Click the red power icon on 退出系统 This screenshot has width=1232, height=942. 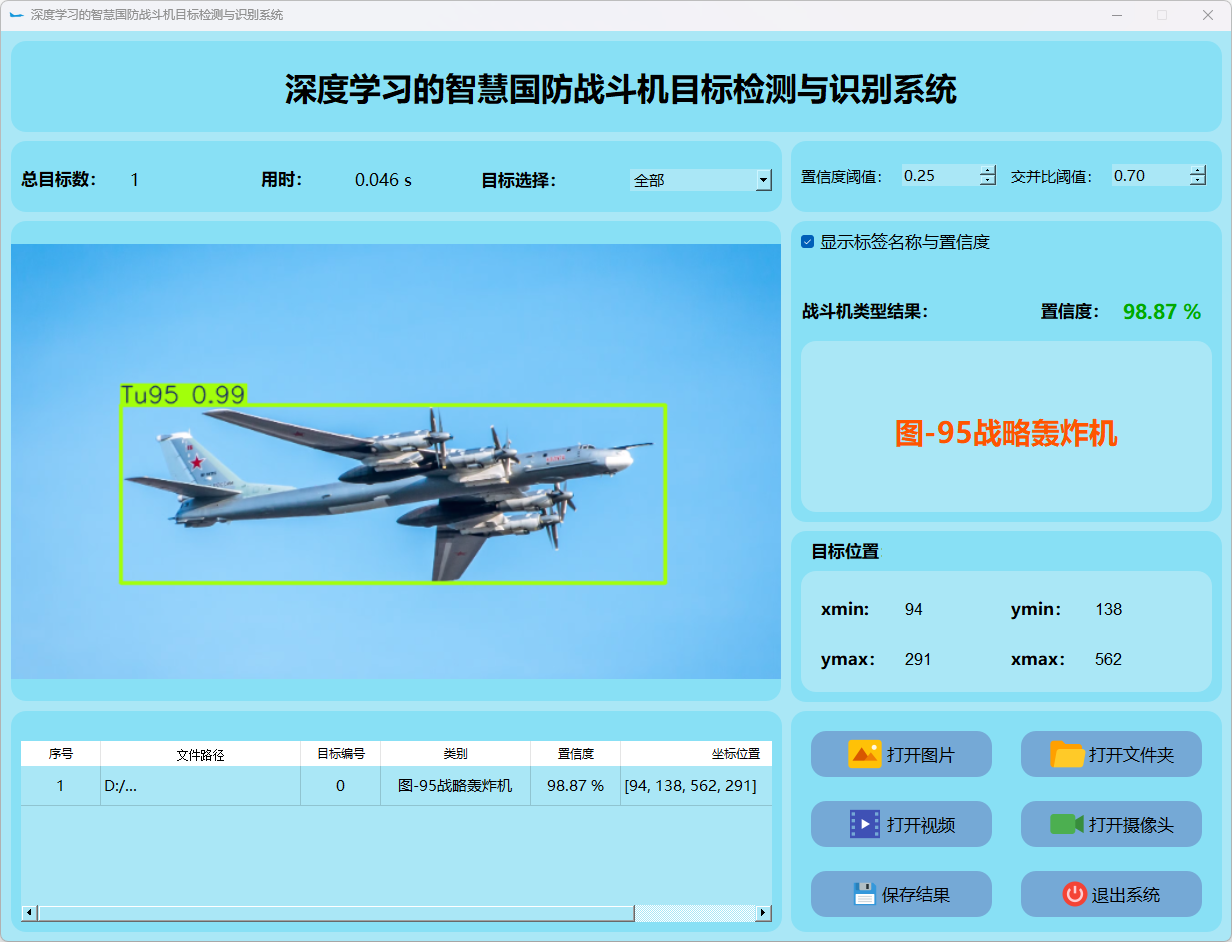pos(1074,894)
